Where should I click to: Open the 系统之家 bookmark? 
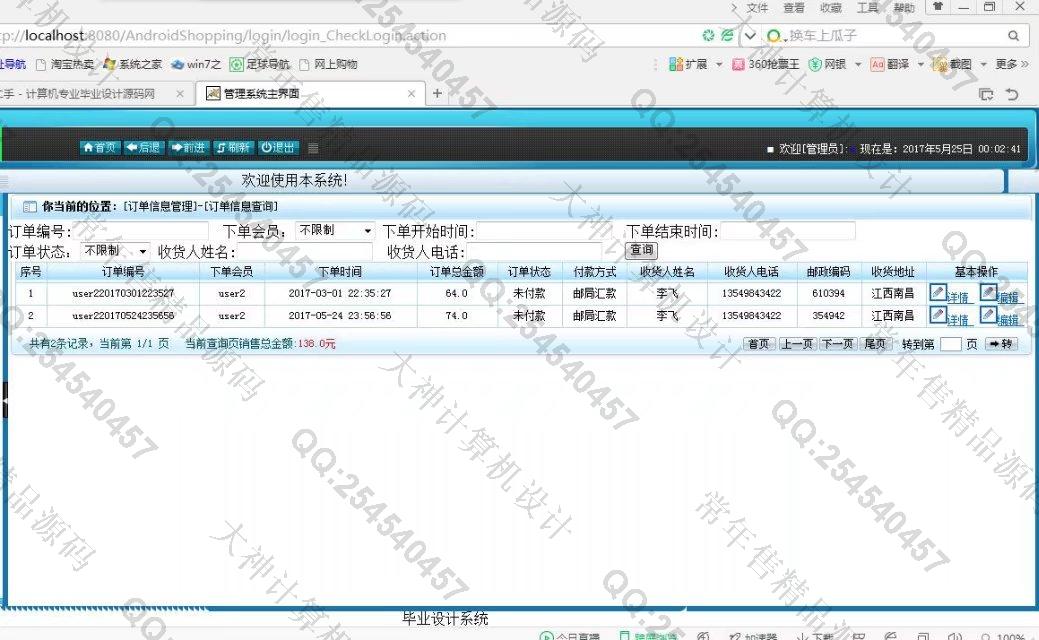pos(133,64)
